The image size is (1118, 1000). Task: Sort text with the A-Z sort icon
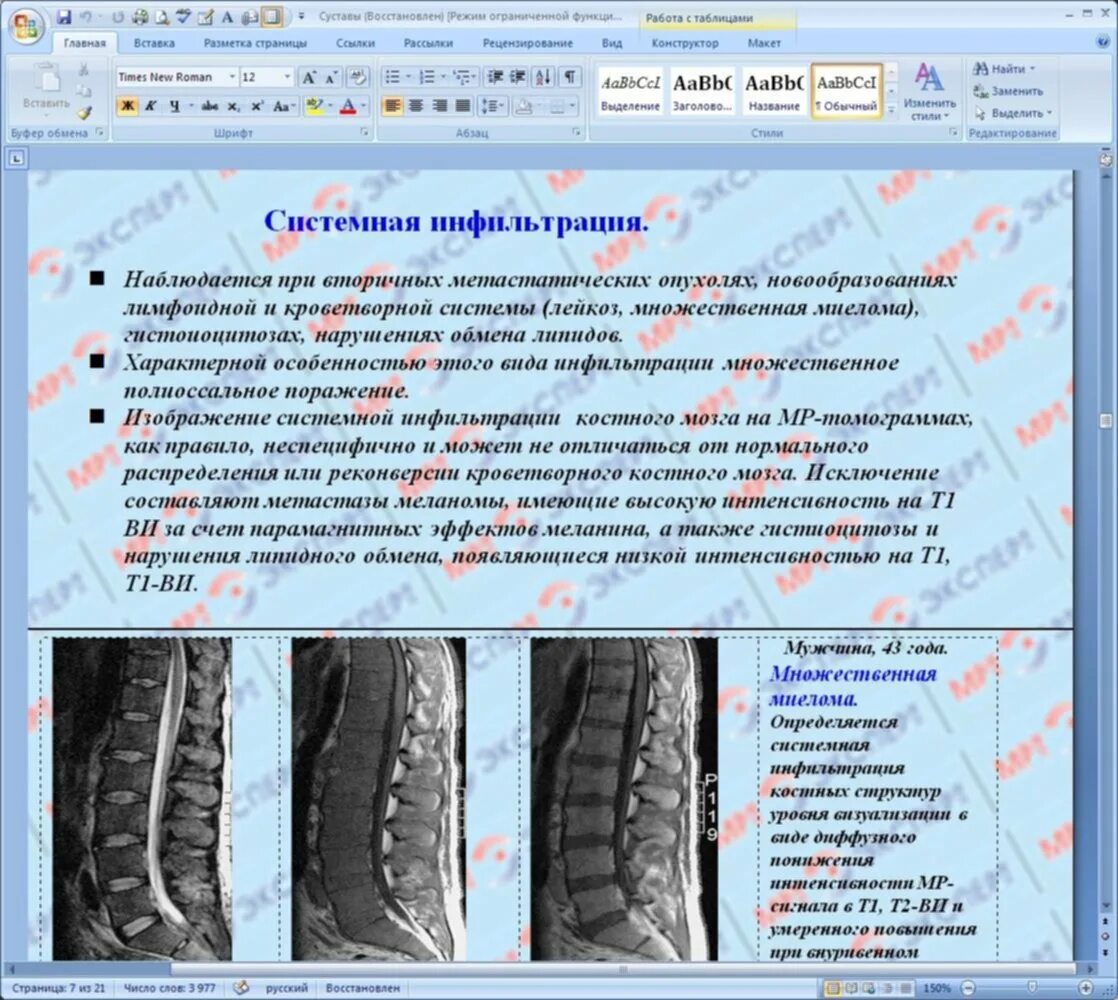543,76
